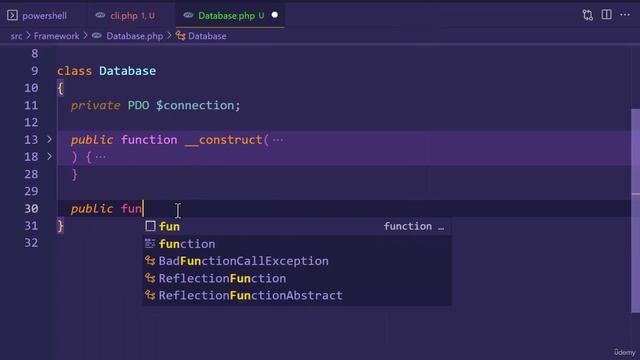Click the snippet icon beside 'fun' suggestion

click(150, 226)
